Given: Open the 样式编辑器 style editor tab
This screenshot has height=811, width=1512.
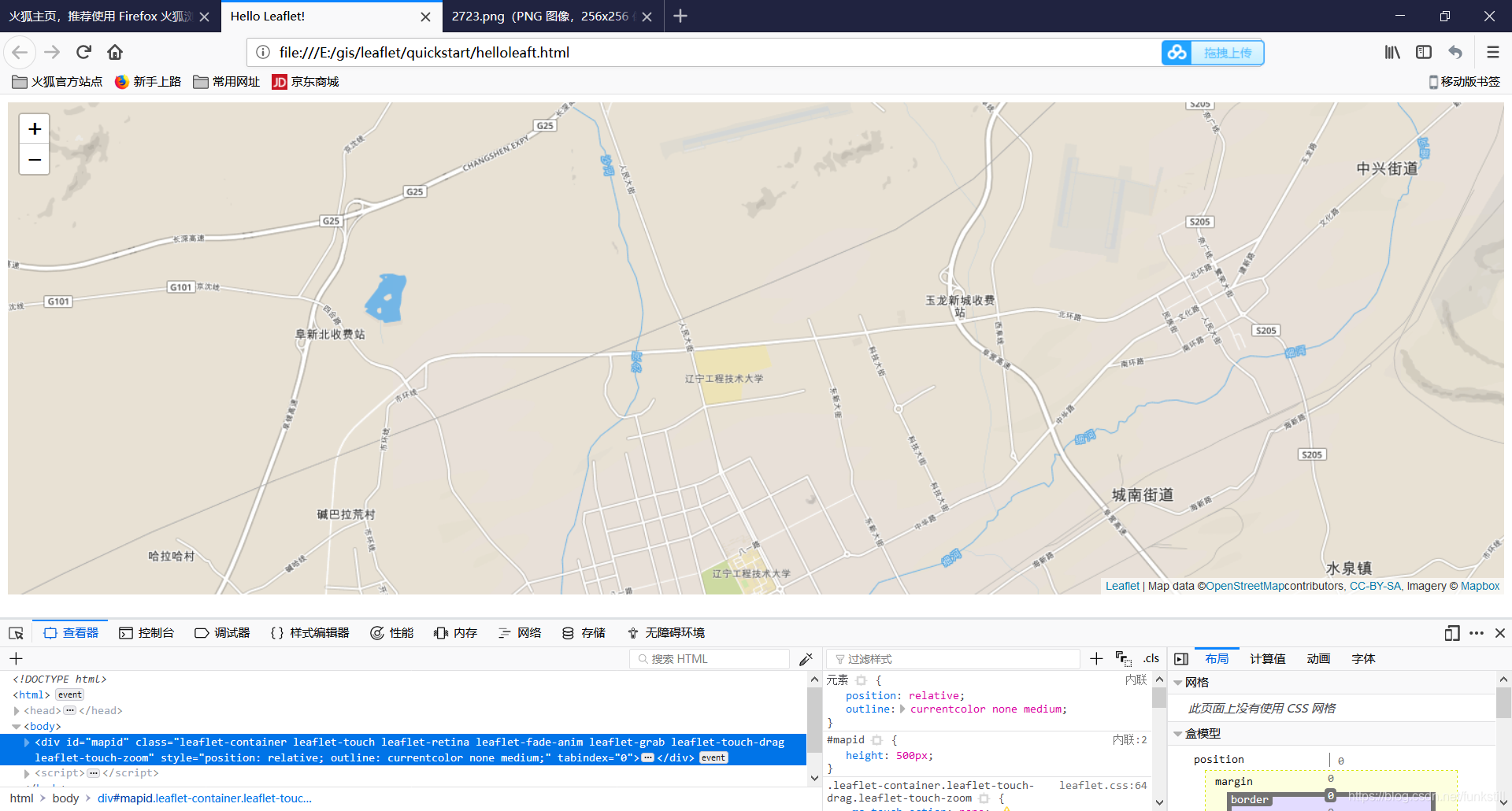Looking at the screenshot, I should [x=309, y=633].
